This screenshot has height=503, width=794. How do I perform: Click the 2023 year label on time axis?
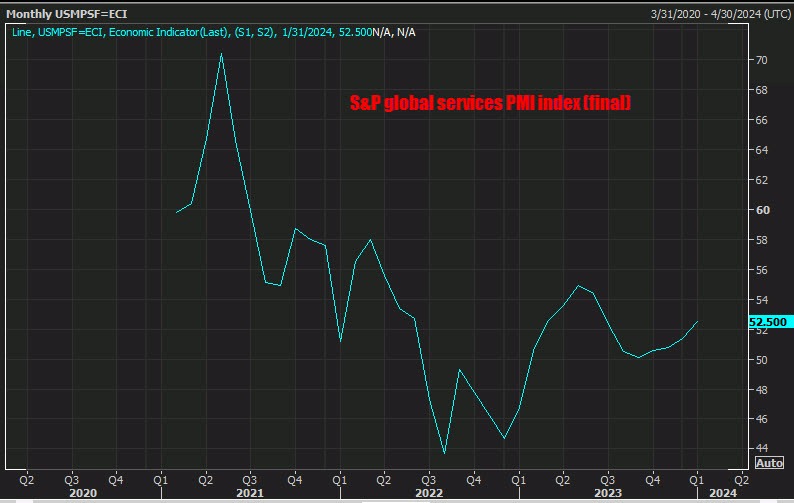pos(608,493)
